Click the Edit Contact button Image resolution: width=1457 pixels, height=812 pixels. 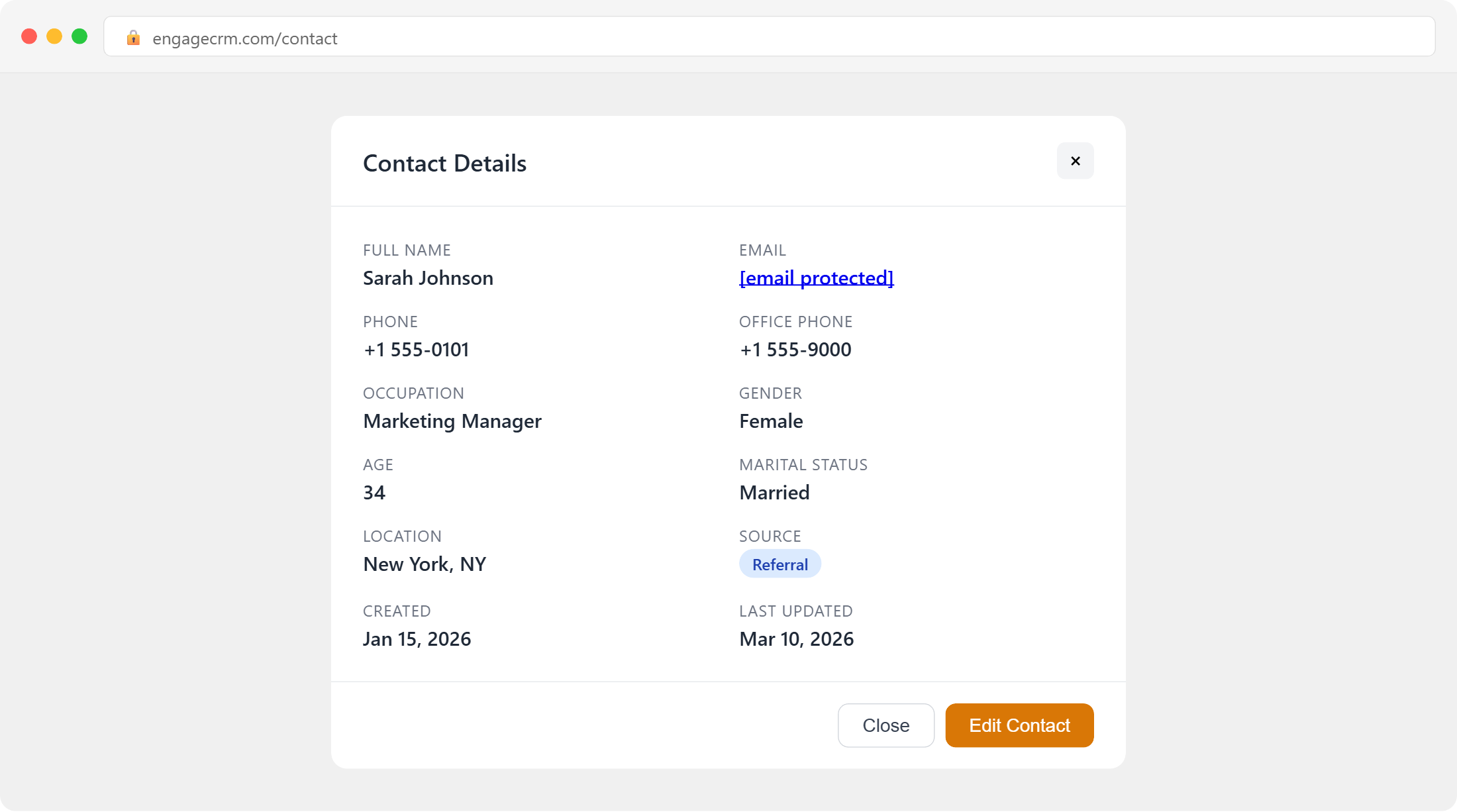[1019, 725]
